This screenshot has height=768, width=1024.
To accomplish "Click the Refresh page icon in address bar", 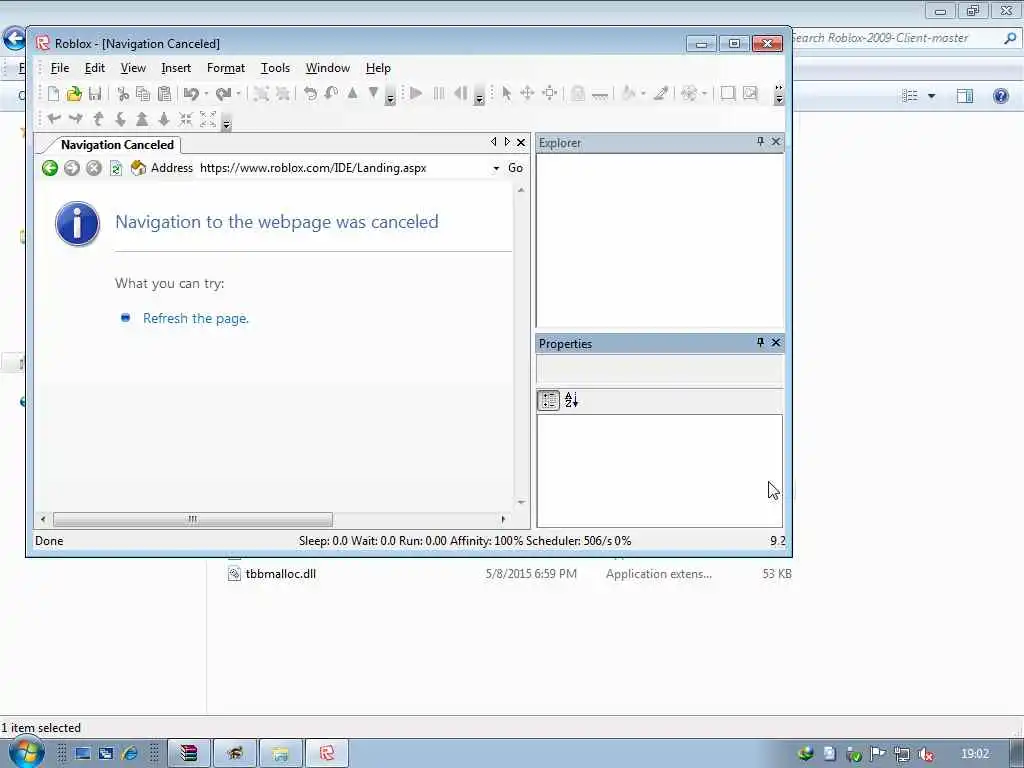I will [116, 168].
